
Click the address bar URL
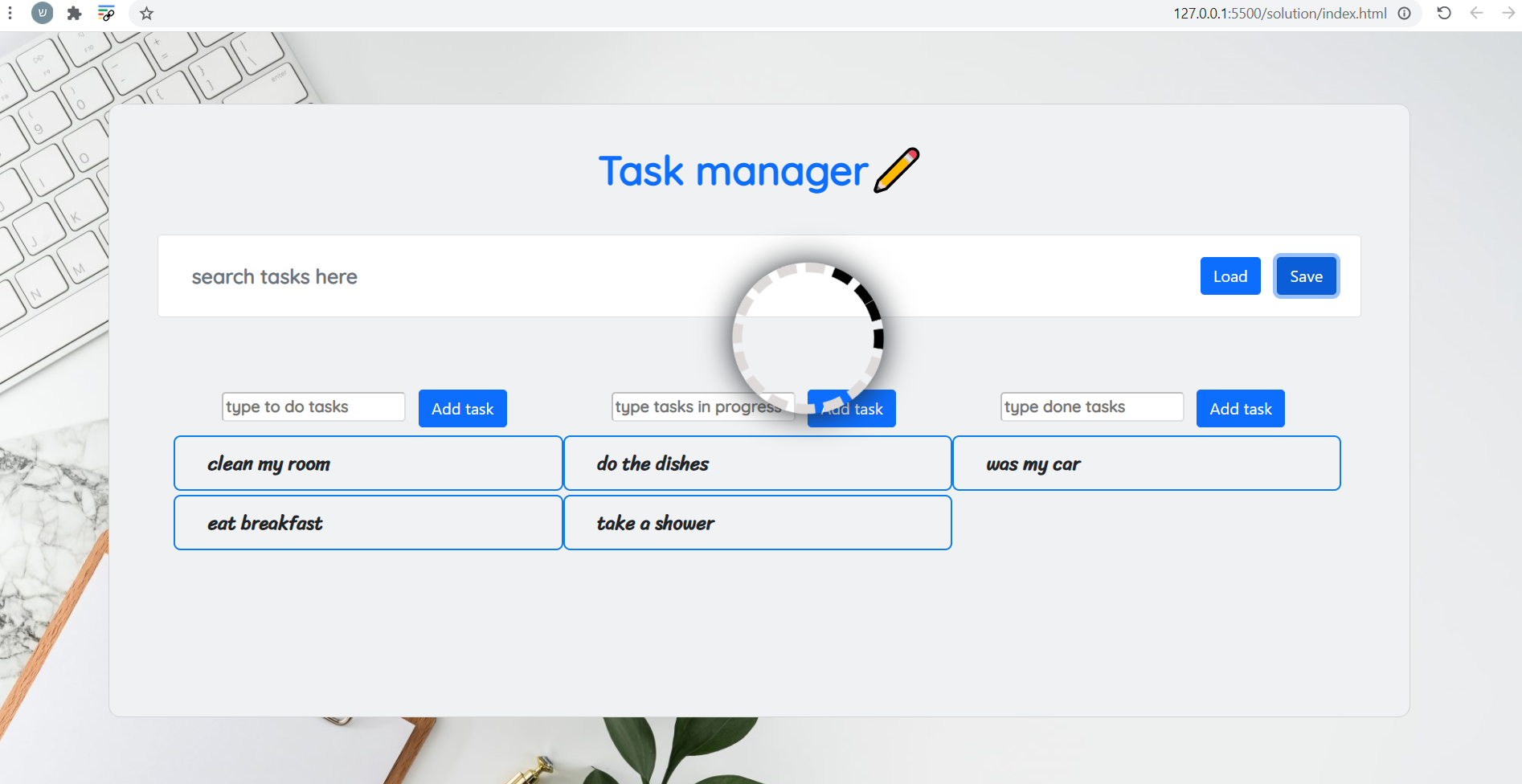[x=1280, y=13]
